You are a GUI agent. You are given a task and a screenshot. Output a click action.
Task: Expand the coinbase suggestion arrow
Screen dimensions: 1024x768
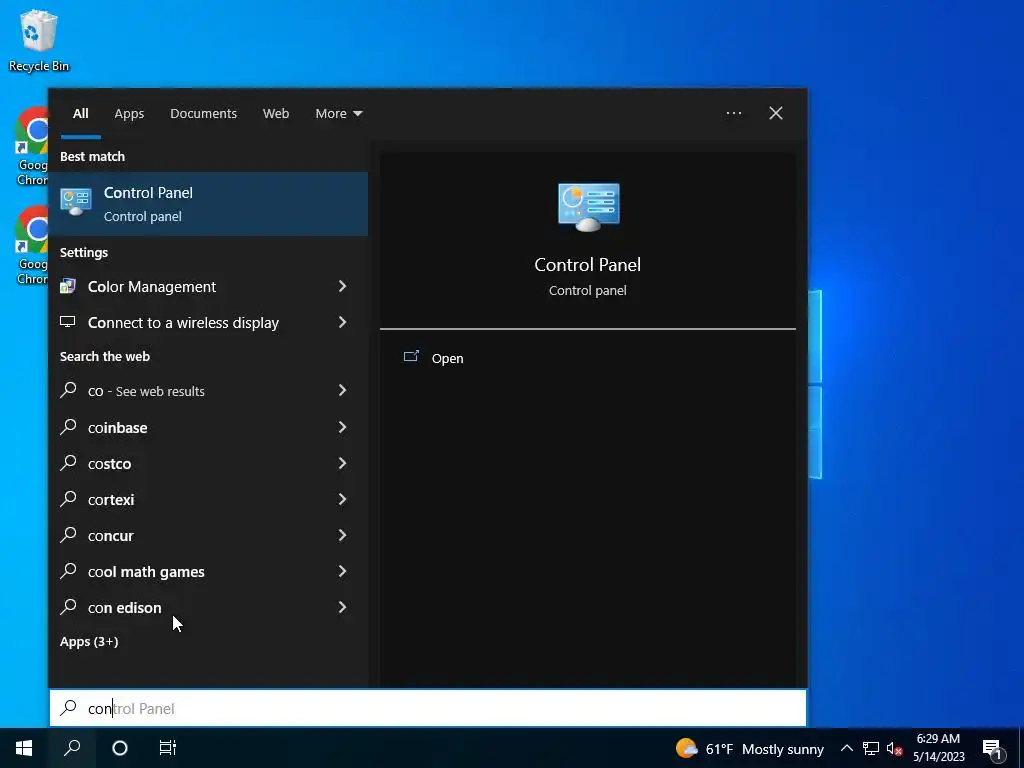(x=342, y=426)
